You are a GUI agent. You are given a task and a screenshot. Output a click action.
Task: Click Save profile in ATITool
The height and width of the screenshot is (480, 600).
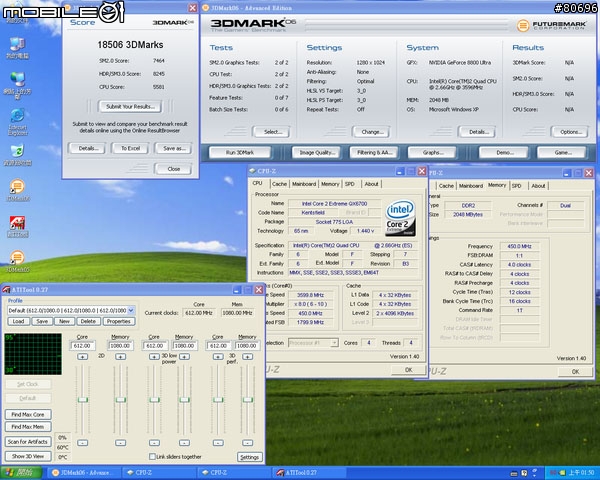(x=42, y=321)
